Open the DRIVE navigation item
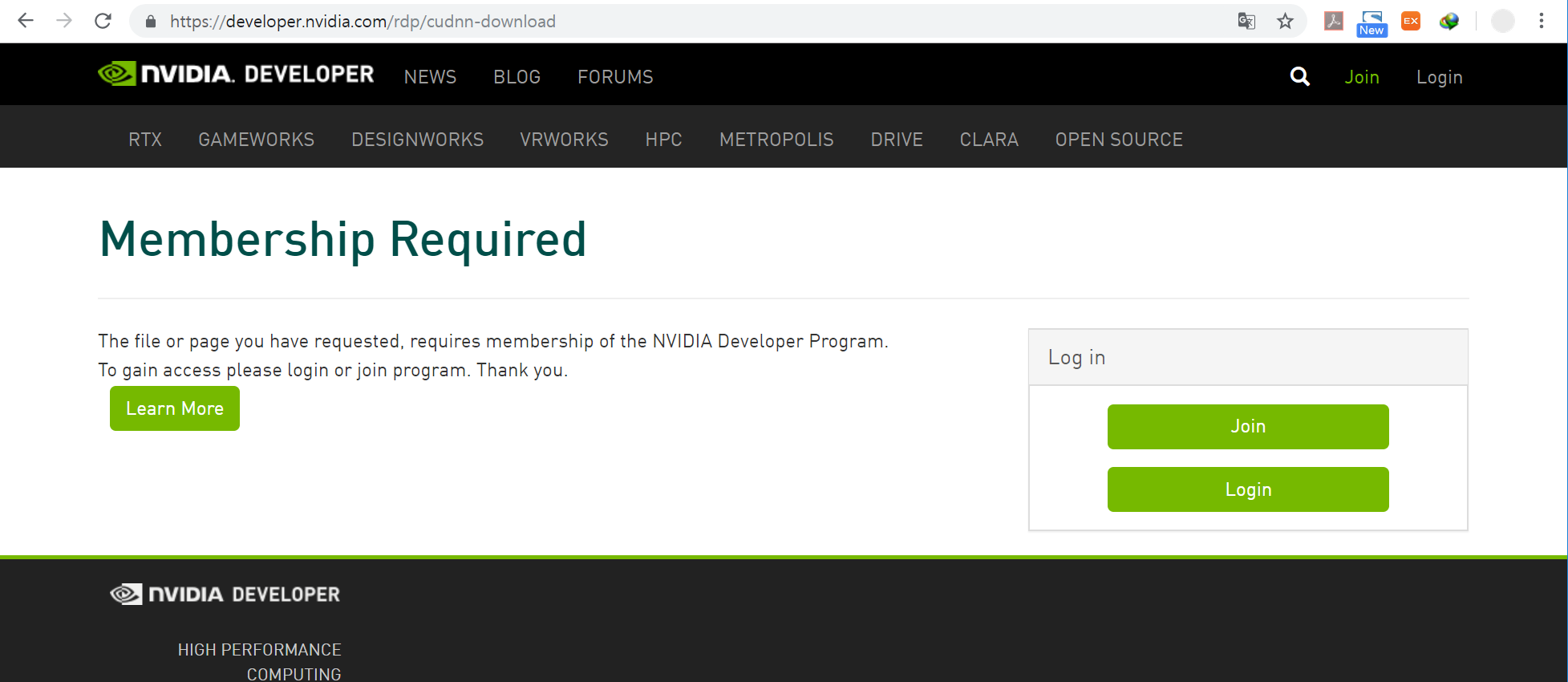The image size is (1568, 682). [897, 140]
